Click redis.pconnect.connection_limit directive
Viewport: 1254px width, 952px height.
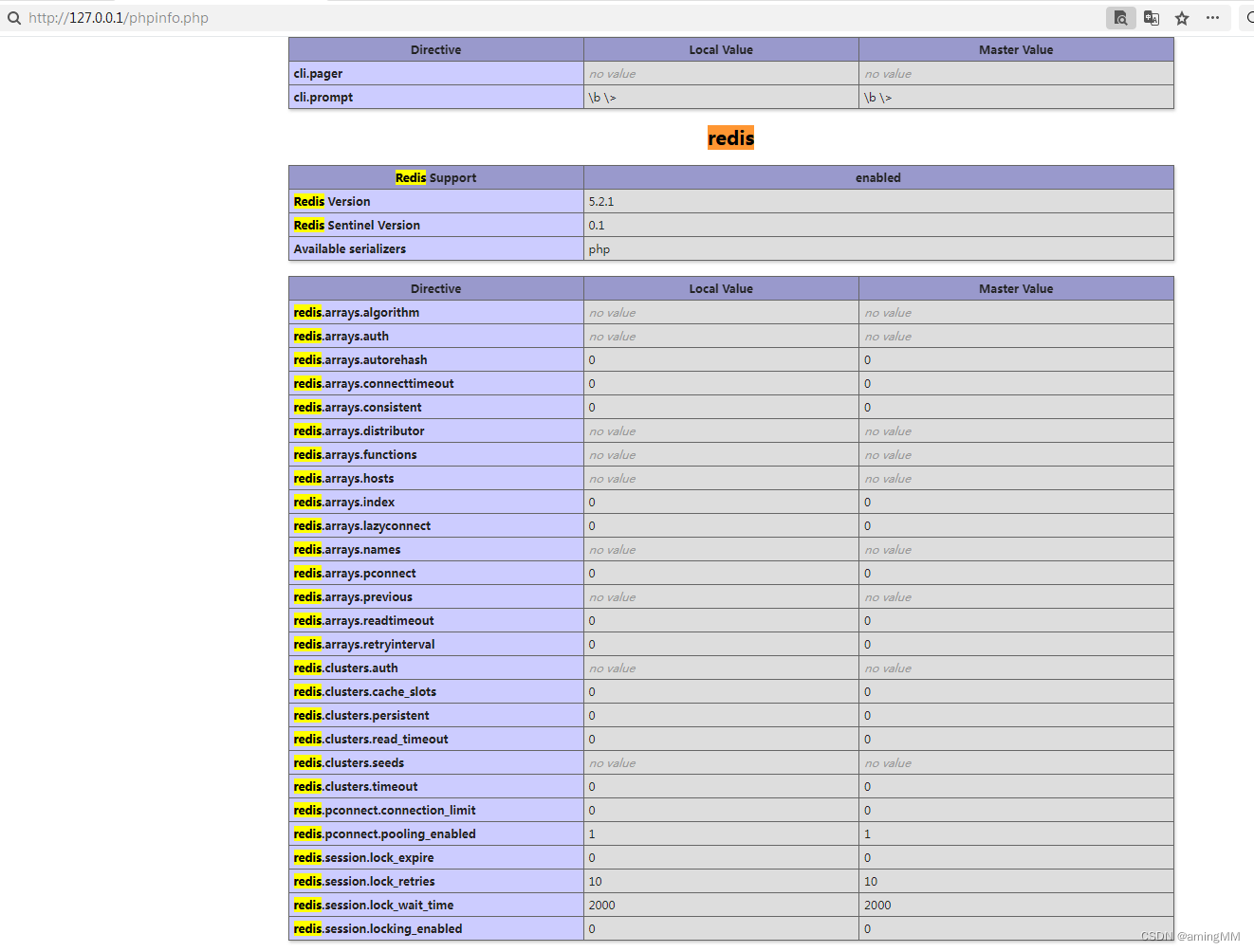coord(385,811)
